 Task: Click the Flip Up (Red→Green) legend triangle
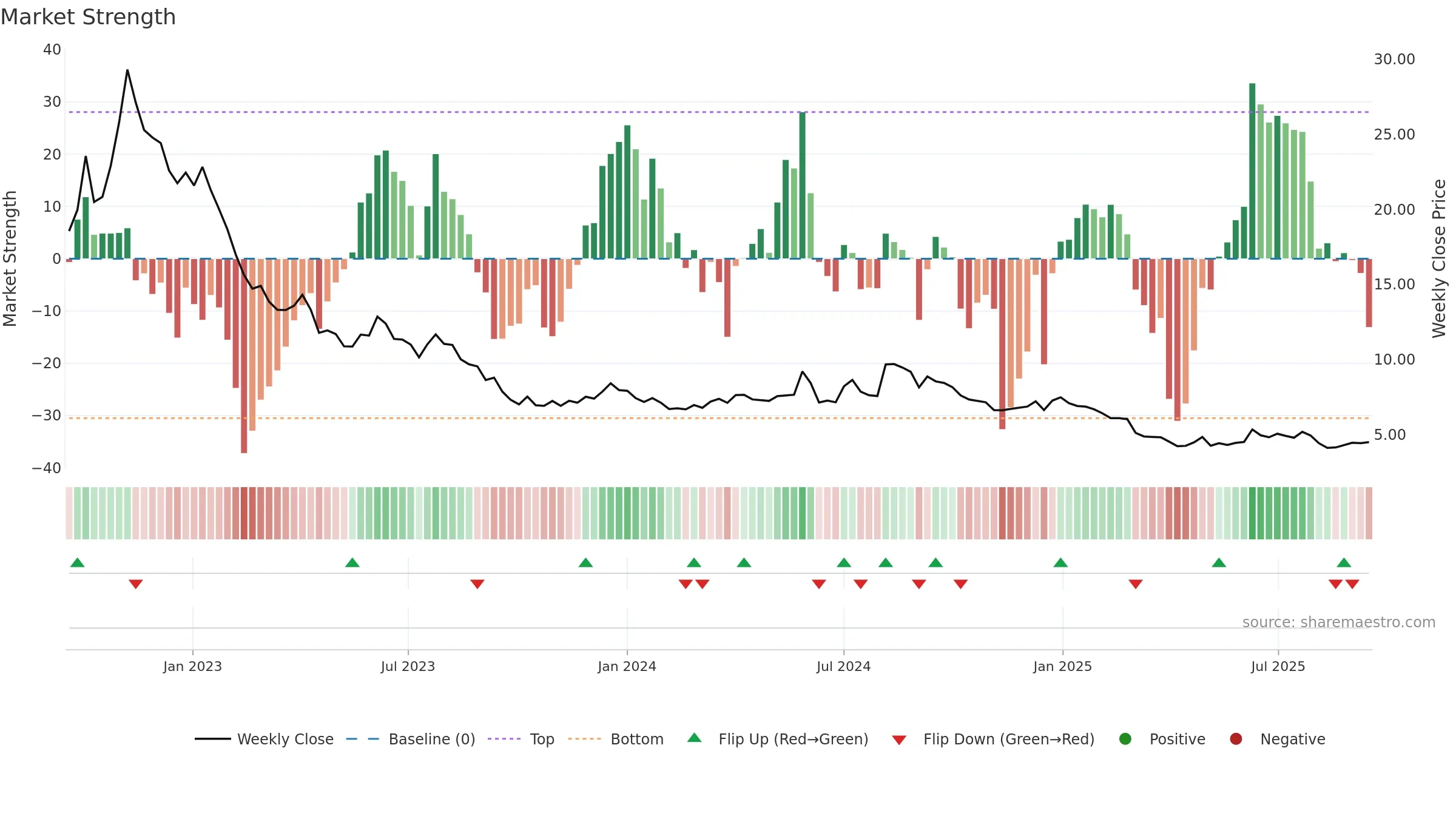click(695, 738)
